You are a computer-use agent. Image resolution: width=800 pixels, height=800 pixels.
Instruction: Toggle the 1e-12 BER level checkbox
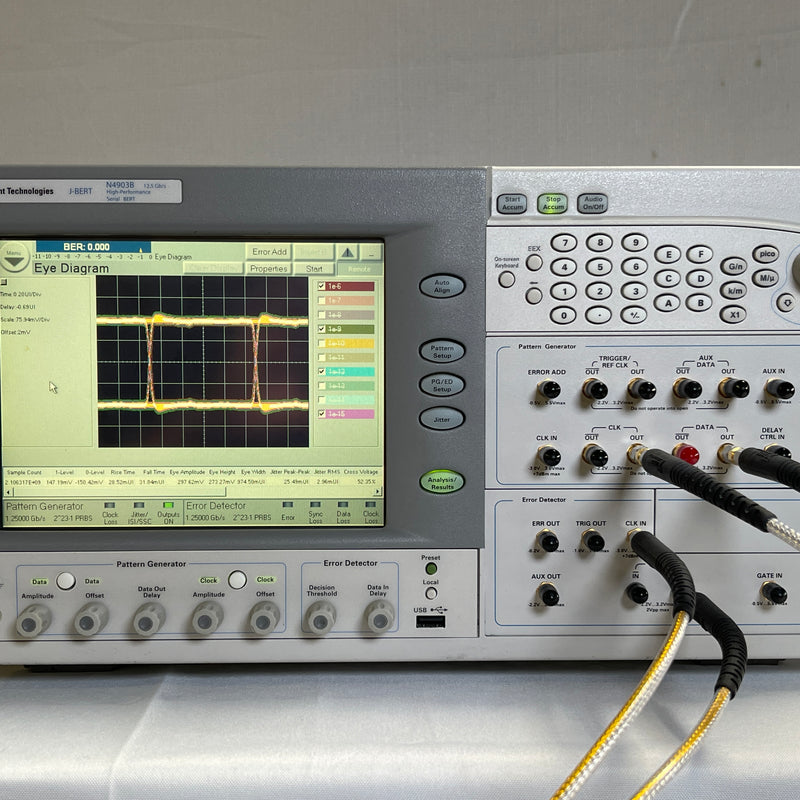321,370
